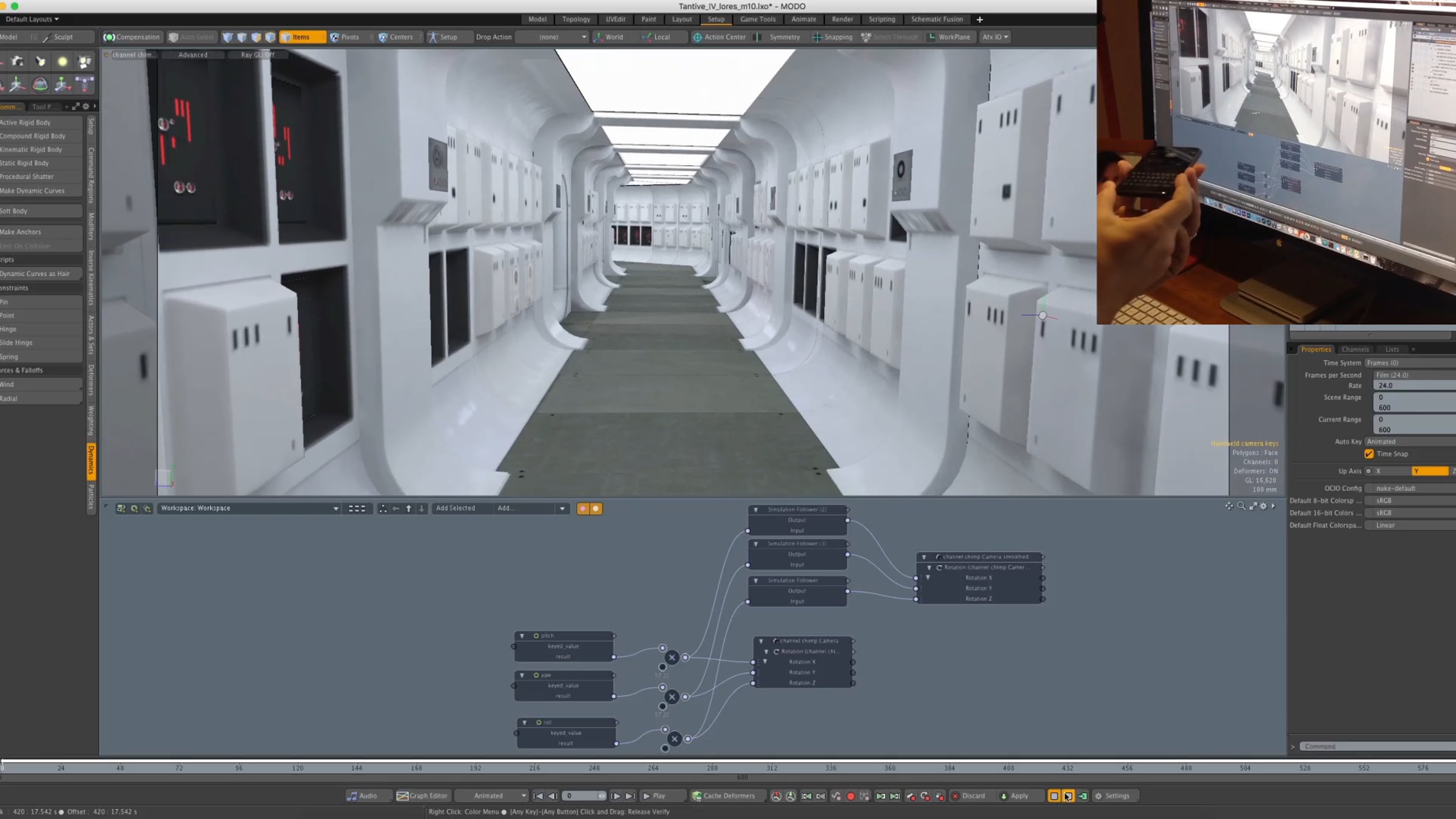Switch to the Animate layout tab
1456x819 pixels.
click(804, 19)
